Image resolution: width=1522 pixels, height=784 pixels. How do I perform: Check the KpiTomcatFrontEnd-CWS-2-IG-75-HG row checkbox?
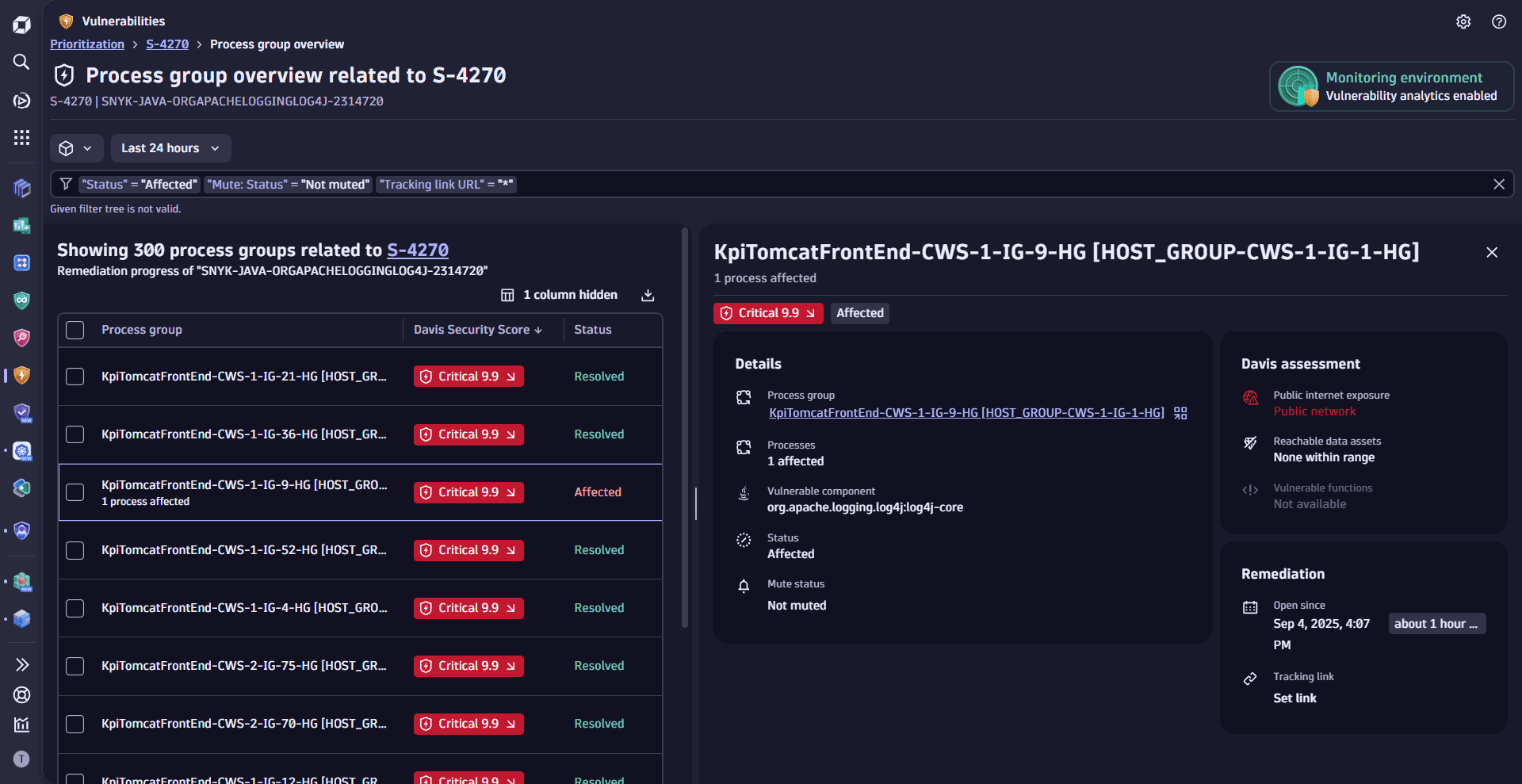(x=75, y=666)
